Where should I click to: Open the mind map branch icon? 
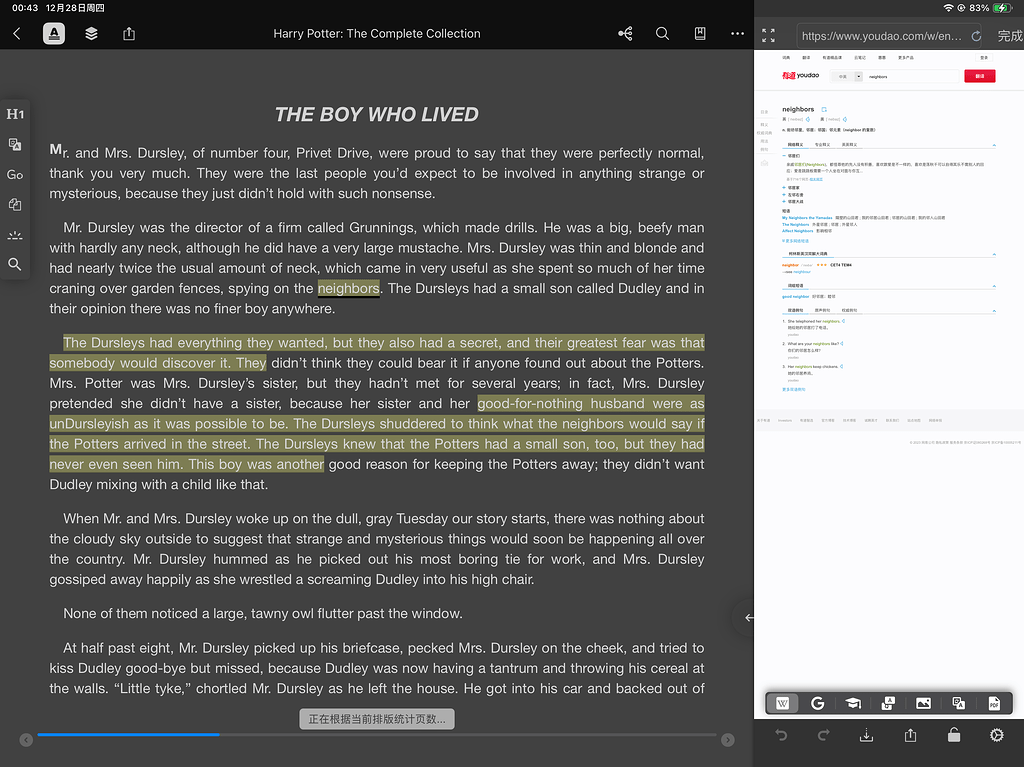coord(625,34)
